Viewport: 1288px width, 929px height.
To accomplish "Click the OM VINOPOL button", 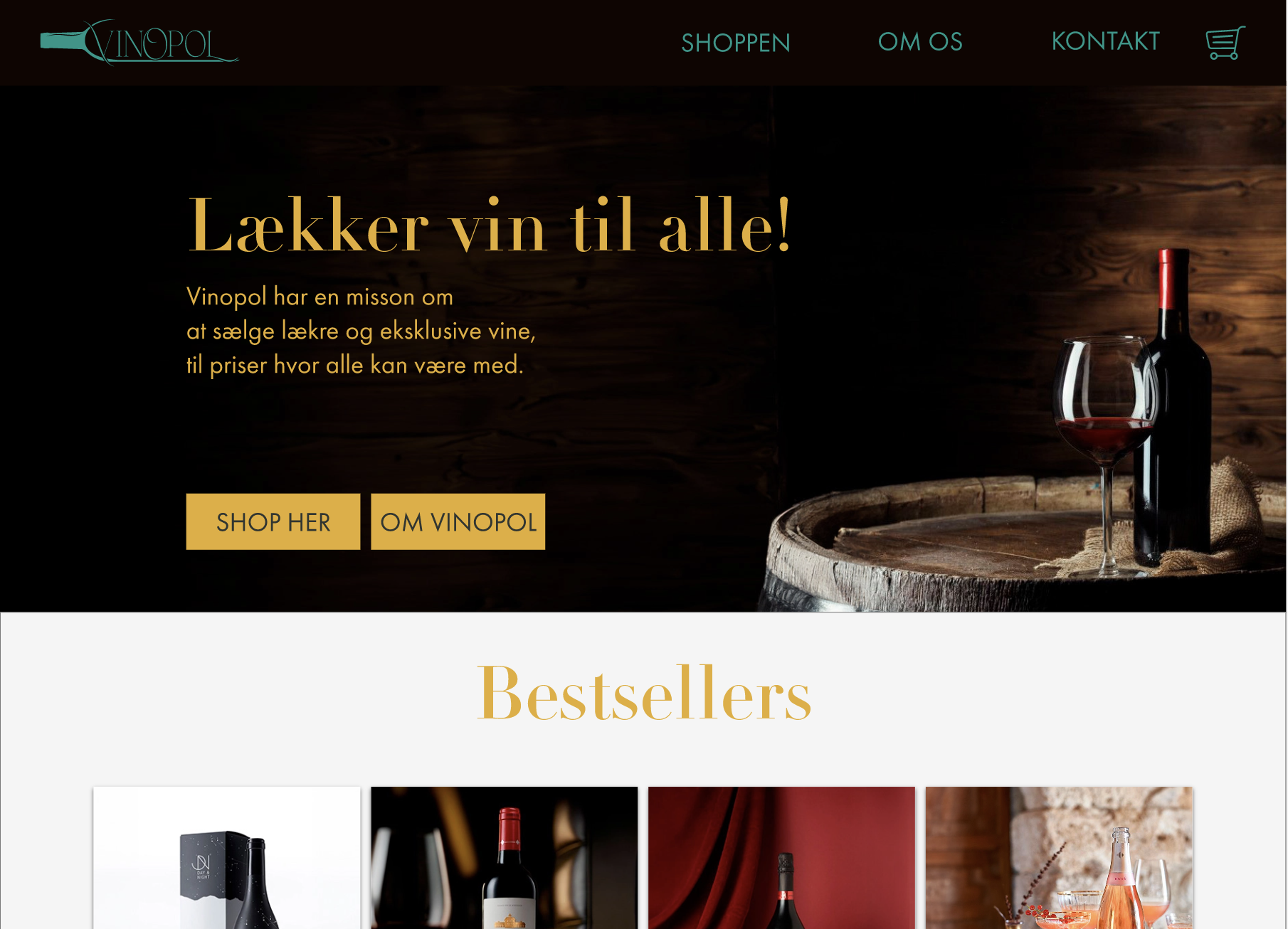I will [458, 521].
